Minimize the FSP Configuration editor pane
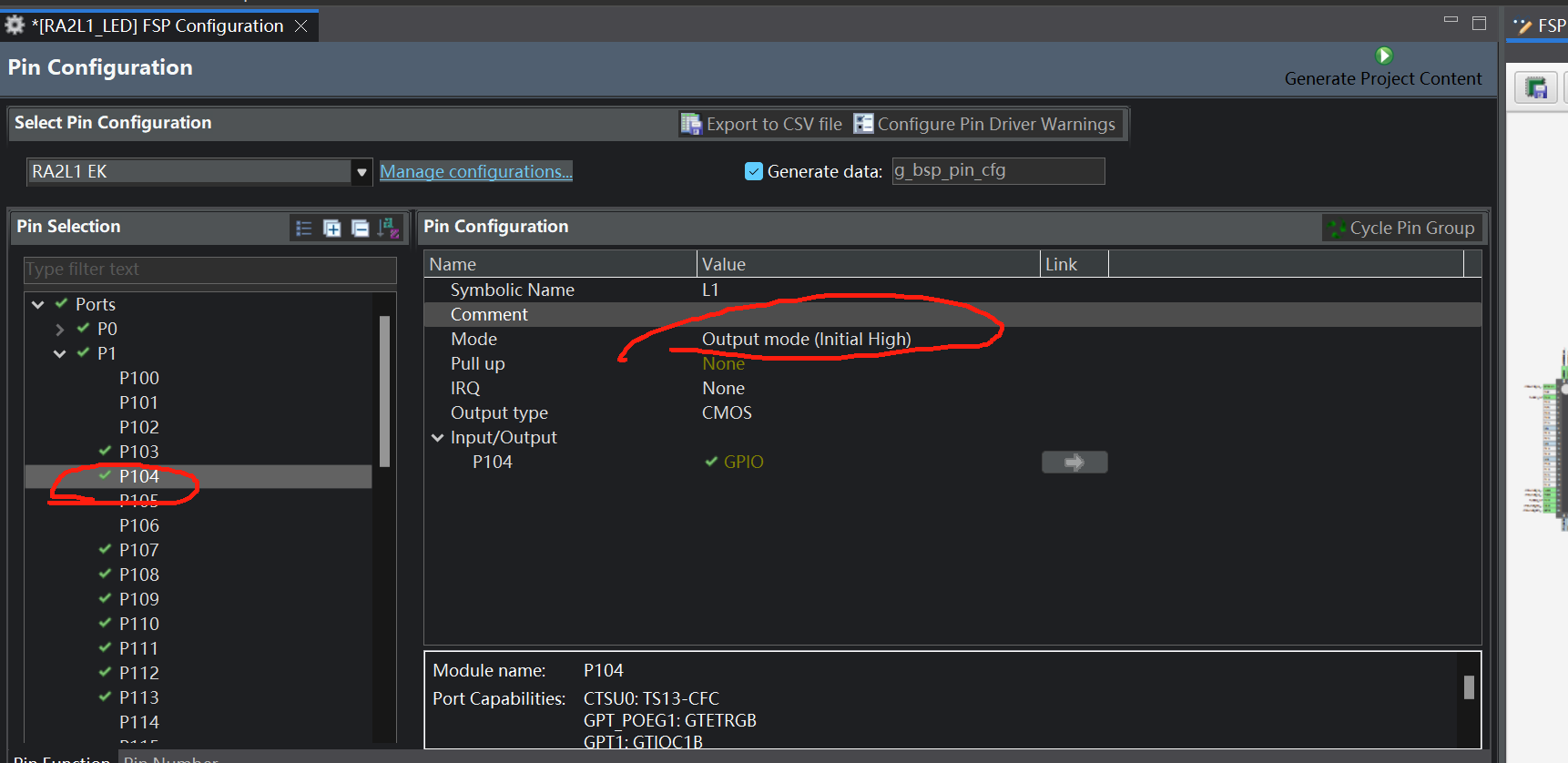This screenshot has width=1568, height=763. coord(1451,20)
